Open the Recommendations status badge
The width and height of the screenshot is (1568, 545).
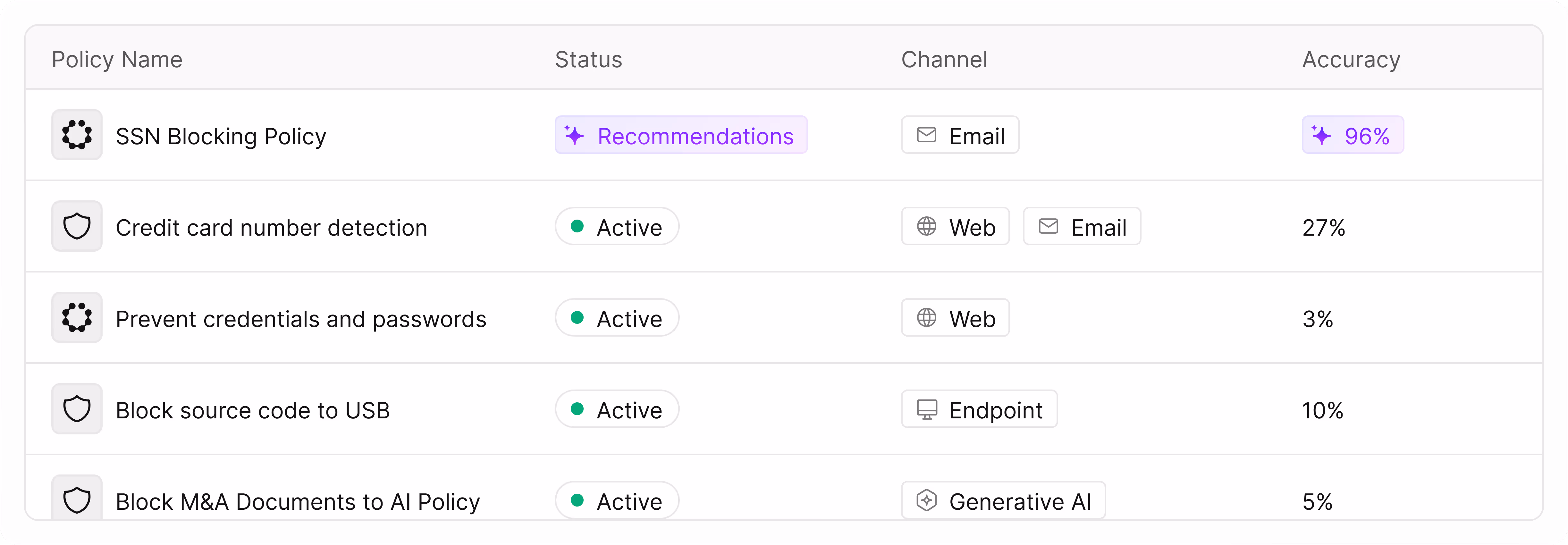tap(680, 135)
